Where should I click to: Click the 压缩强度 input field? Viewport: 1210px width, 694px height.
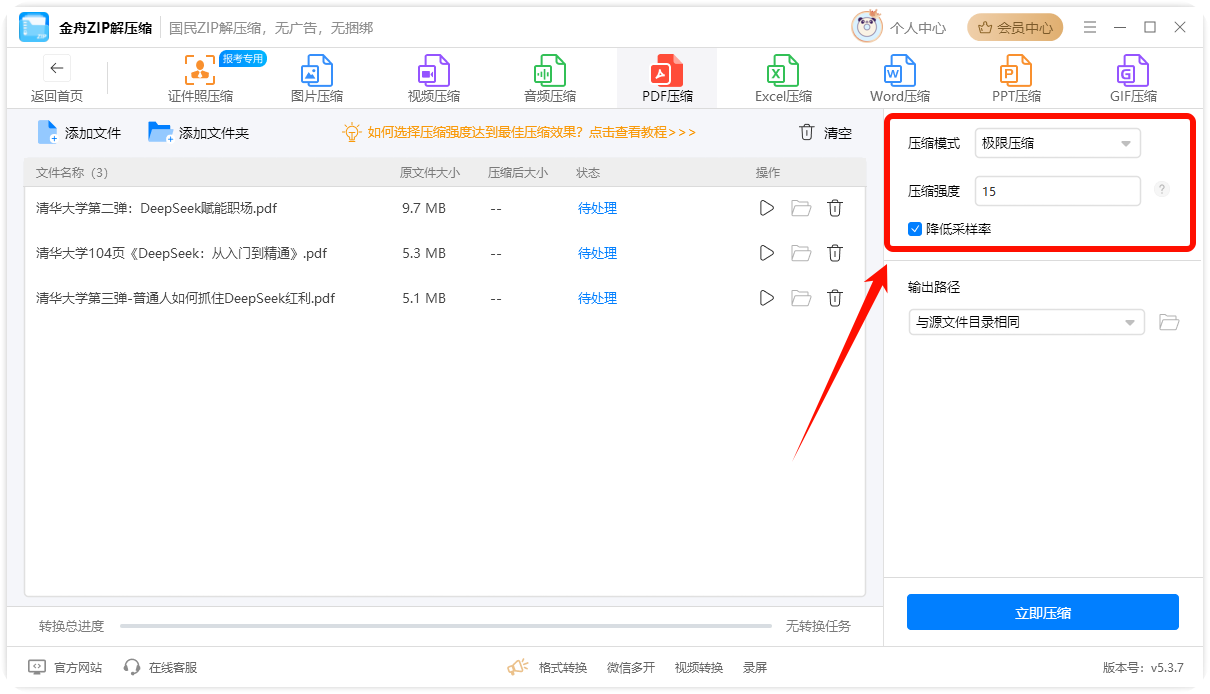1057,190
